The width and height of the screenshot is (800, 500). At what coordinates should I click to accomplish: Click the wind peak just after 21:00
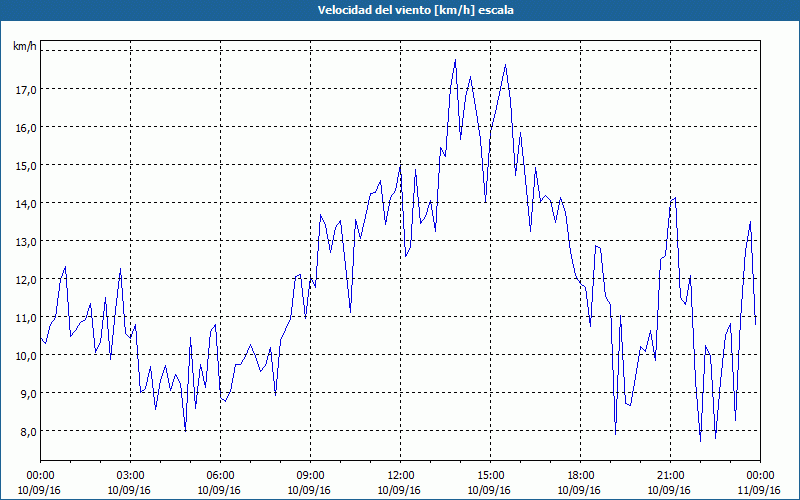pyautogui.click(x=675, y=198)
